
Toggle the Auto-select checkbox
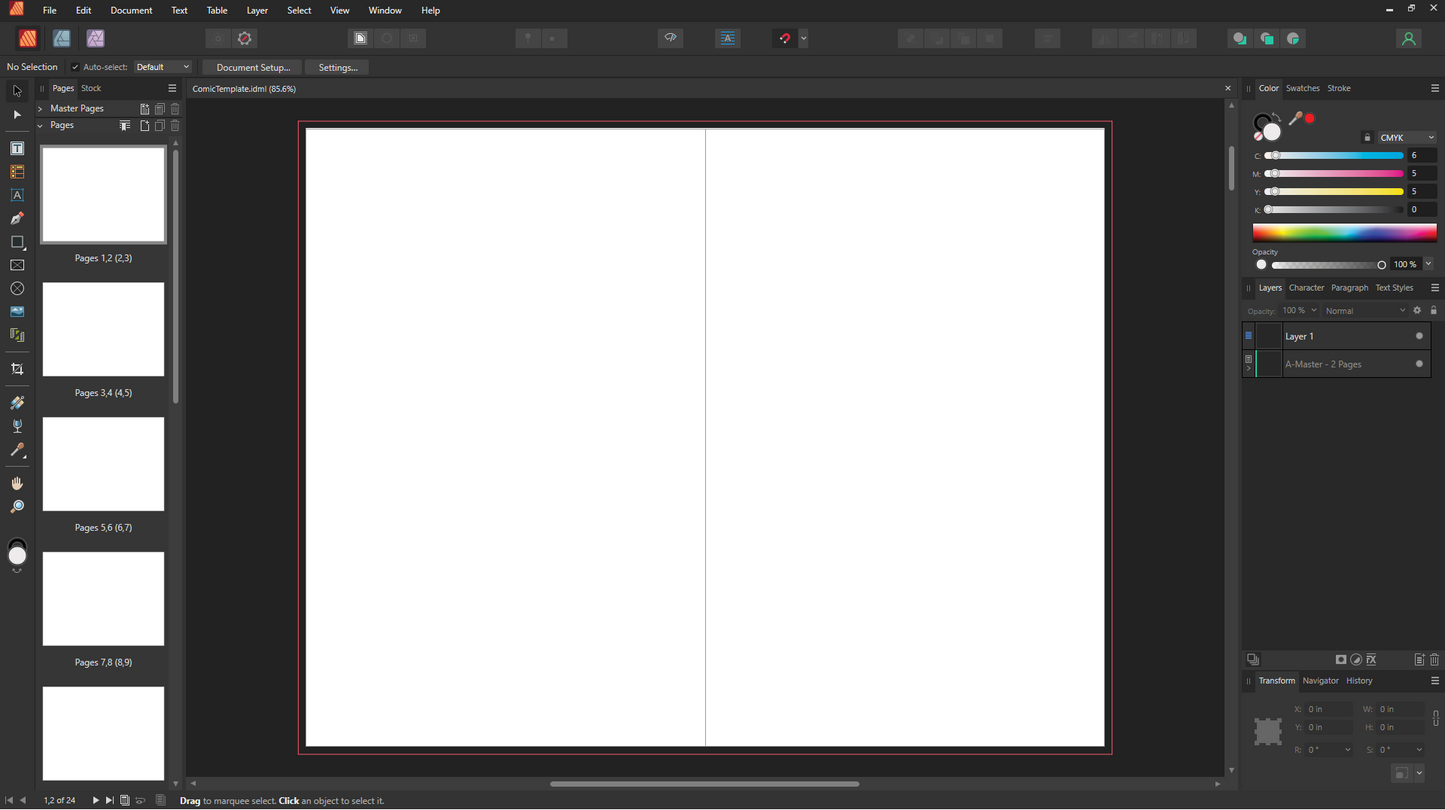75,67
